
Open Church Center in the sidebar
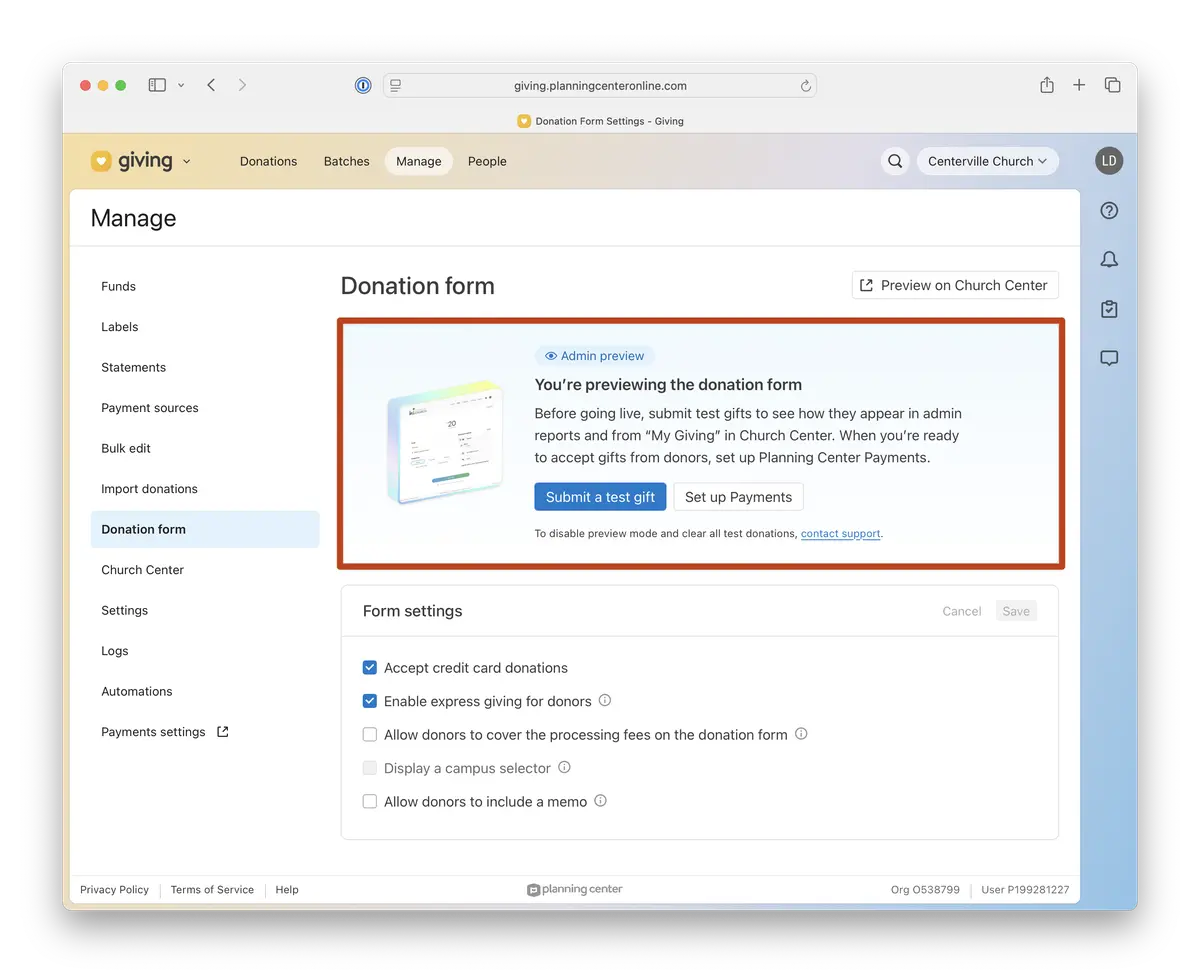coord(205,570)
